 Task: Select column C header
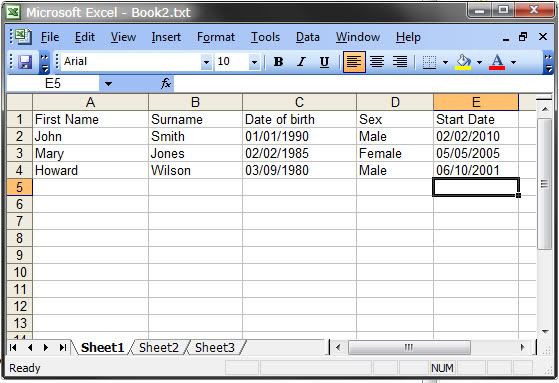coord(299,102)
